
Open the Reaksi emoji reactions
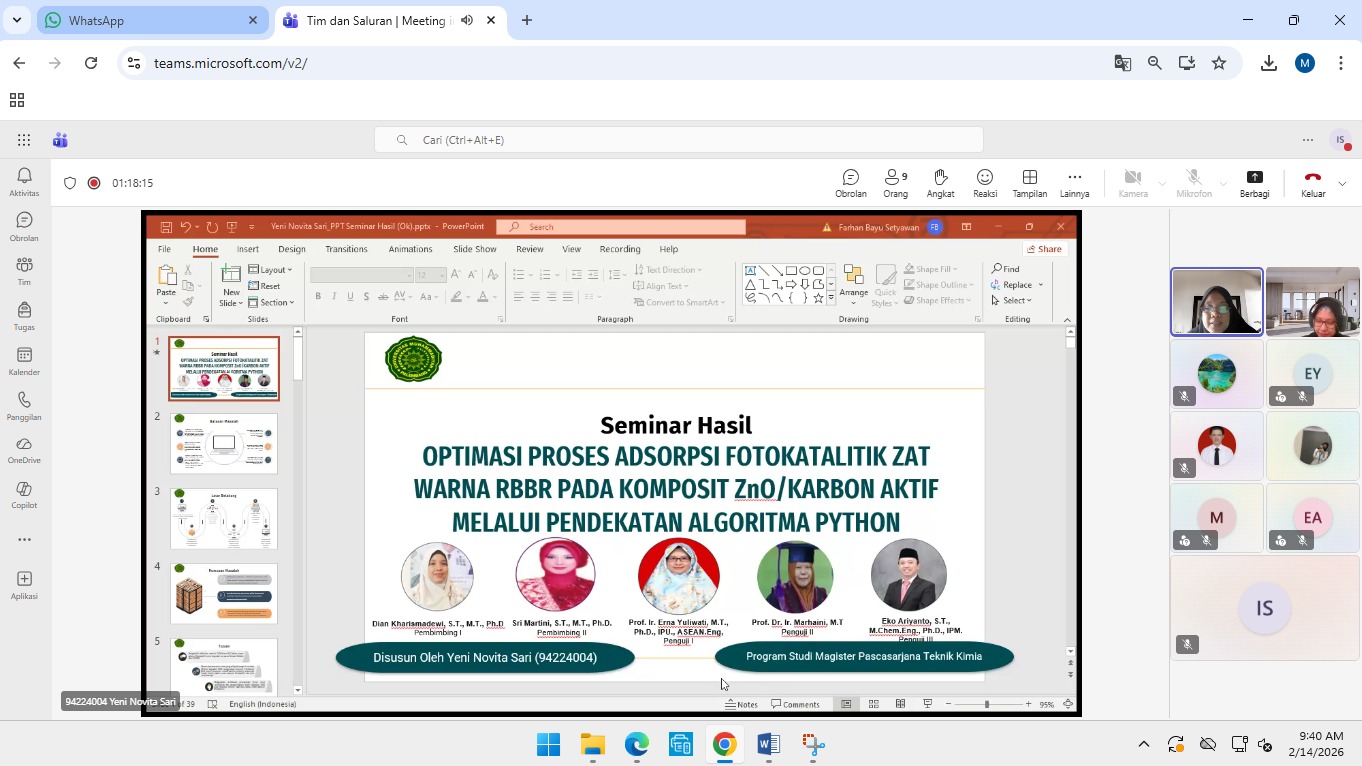click(985, 183)
